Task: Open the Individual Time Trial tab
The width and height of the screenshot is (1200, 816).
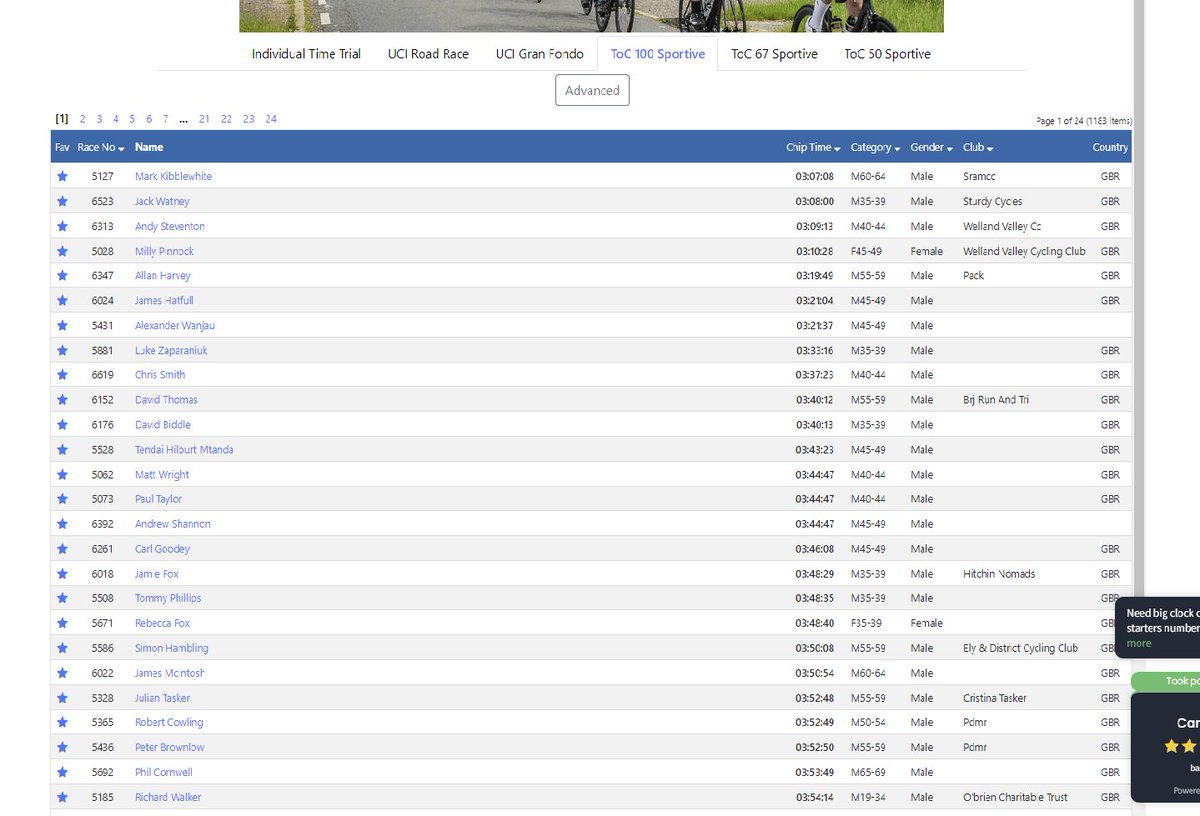Action: click(306, 54)
